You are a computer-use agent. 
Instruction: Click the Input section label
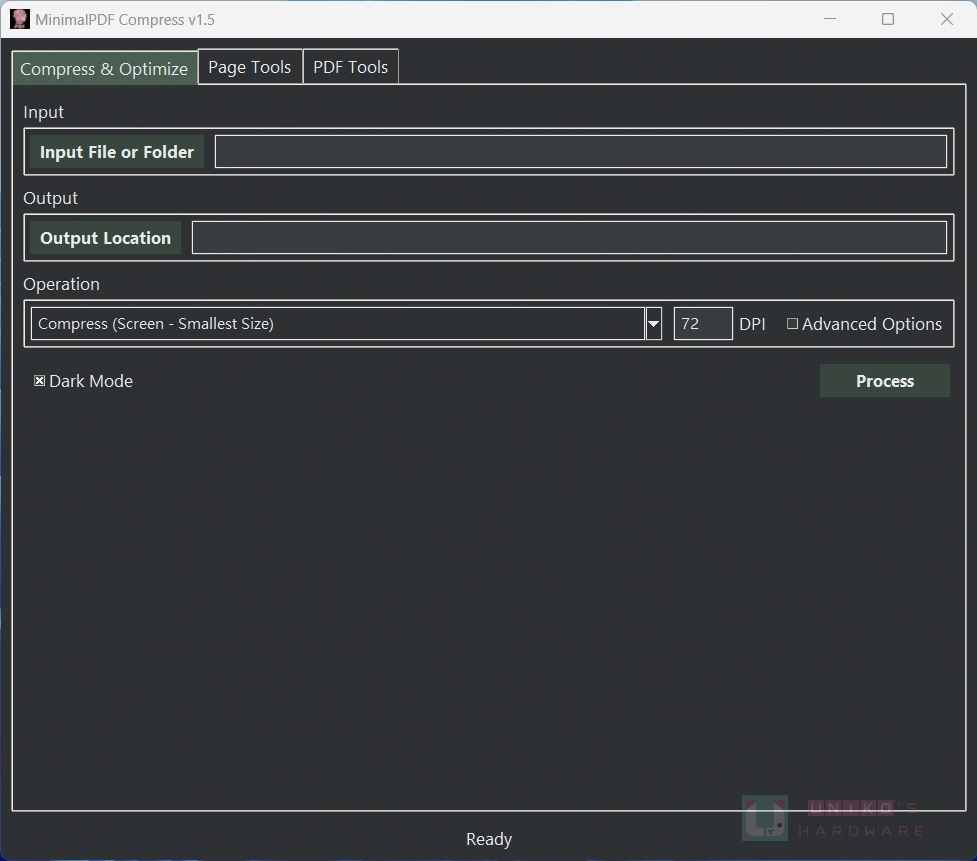click(x=43, y=112)
